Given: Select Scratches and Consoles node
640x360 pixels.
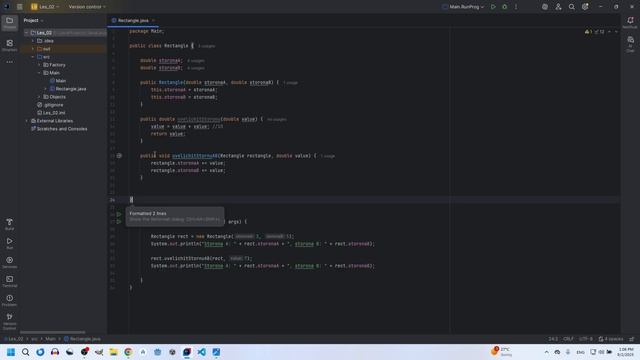Looking at the screenshot, I should pyautogui.click(x=59, y=129).
